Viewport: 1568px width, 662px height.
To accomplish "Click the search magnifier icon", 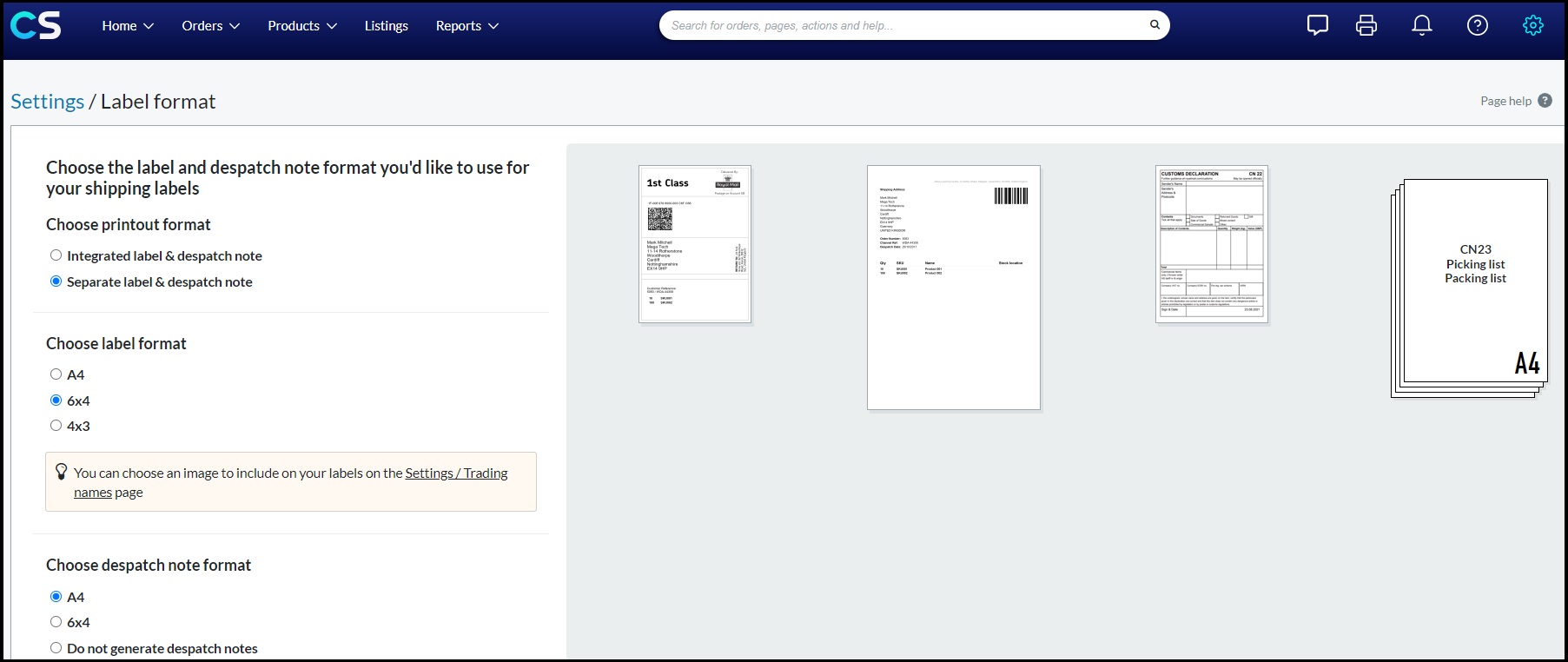I will 1154,24.
